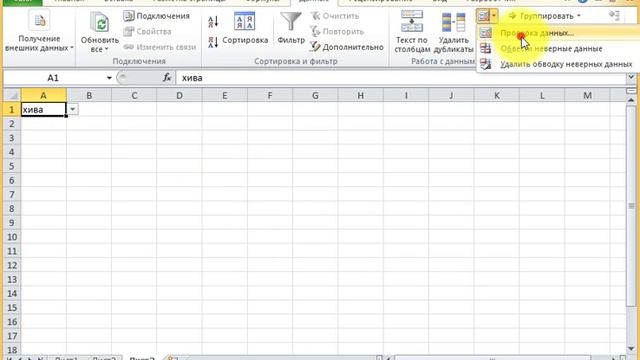The image size is (640, 360).
Task: Select column D header
Action: point(179,96)
